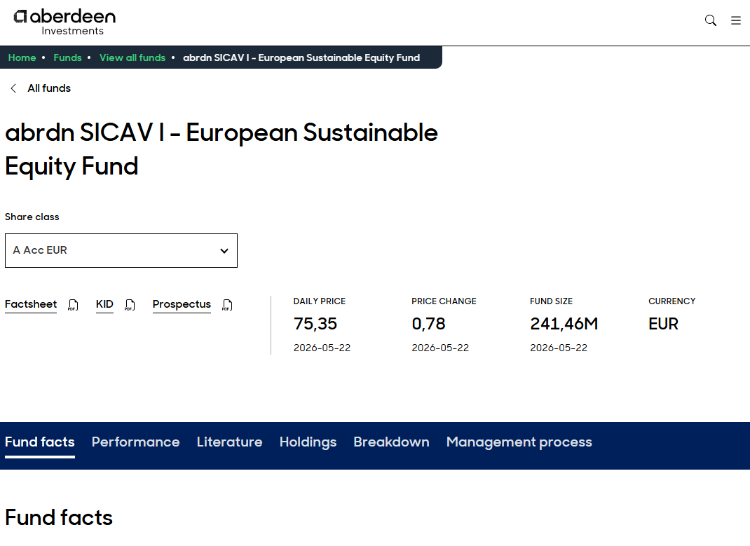Open the Literature tab

(x=230, y=442)
